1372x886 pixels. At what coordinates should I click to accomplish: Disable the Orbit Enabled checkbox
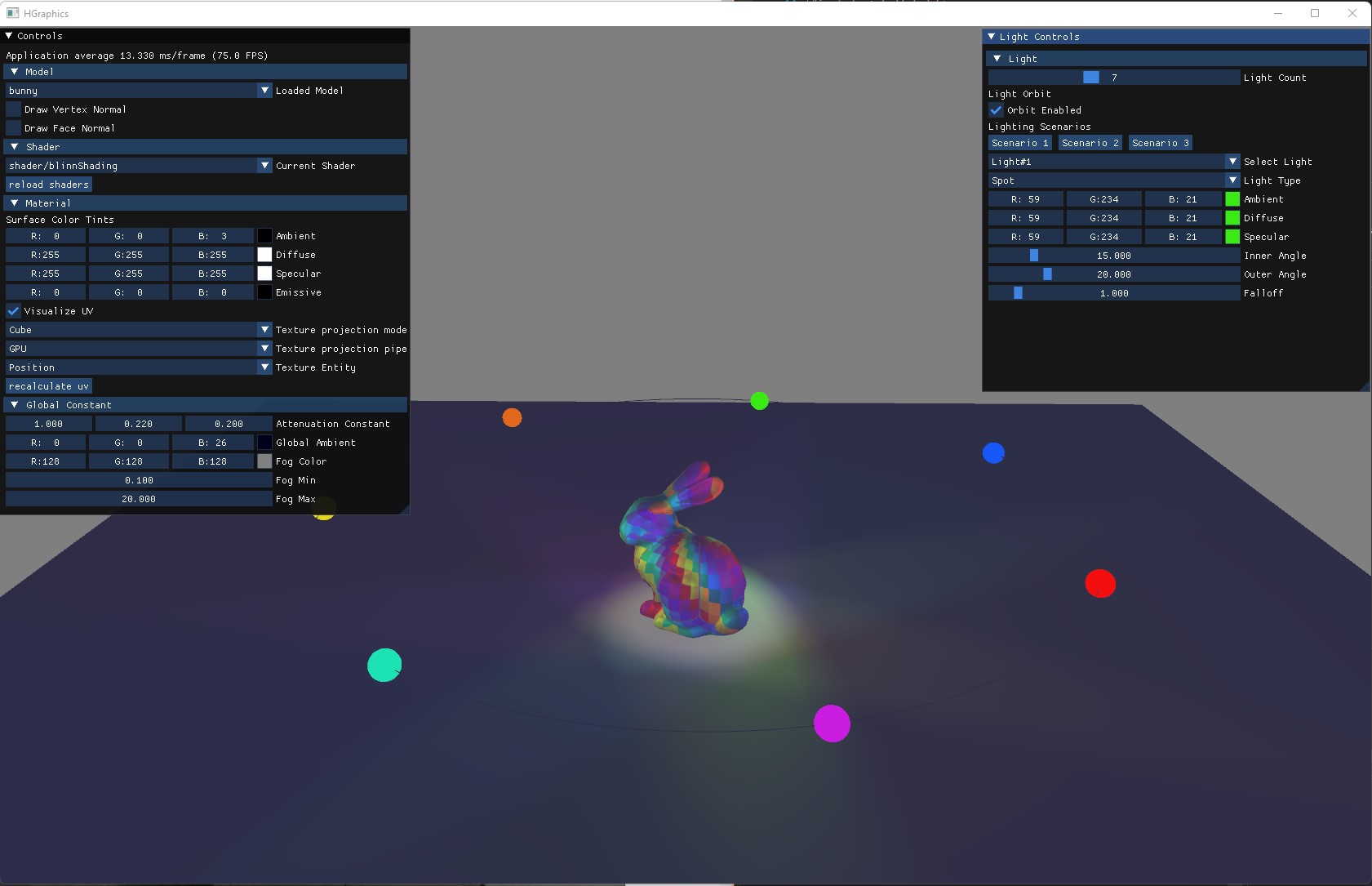[x=996, y=110]
